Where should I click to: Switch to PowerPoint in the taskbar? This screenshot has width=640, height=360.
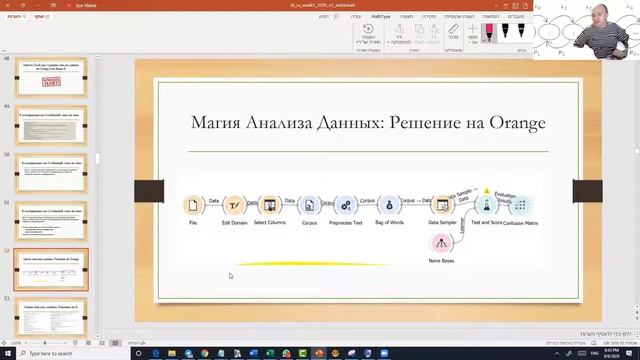point(319,353)
